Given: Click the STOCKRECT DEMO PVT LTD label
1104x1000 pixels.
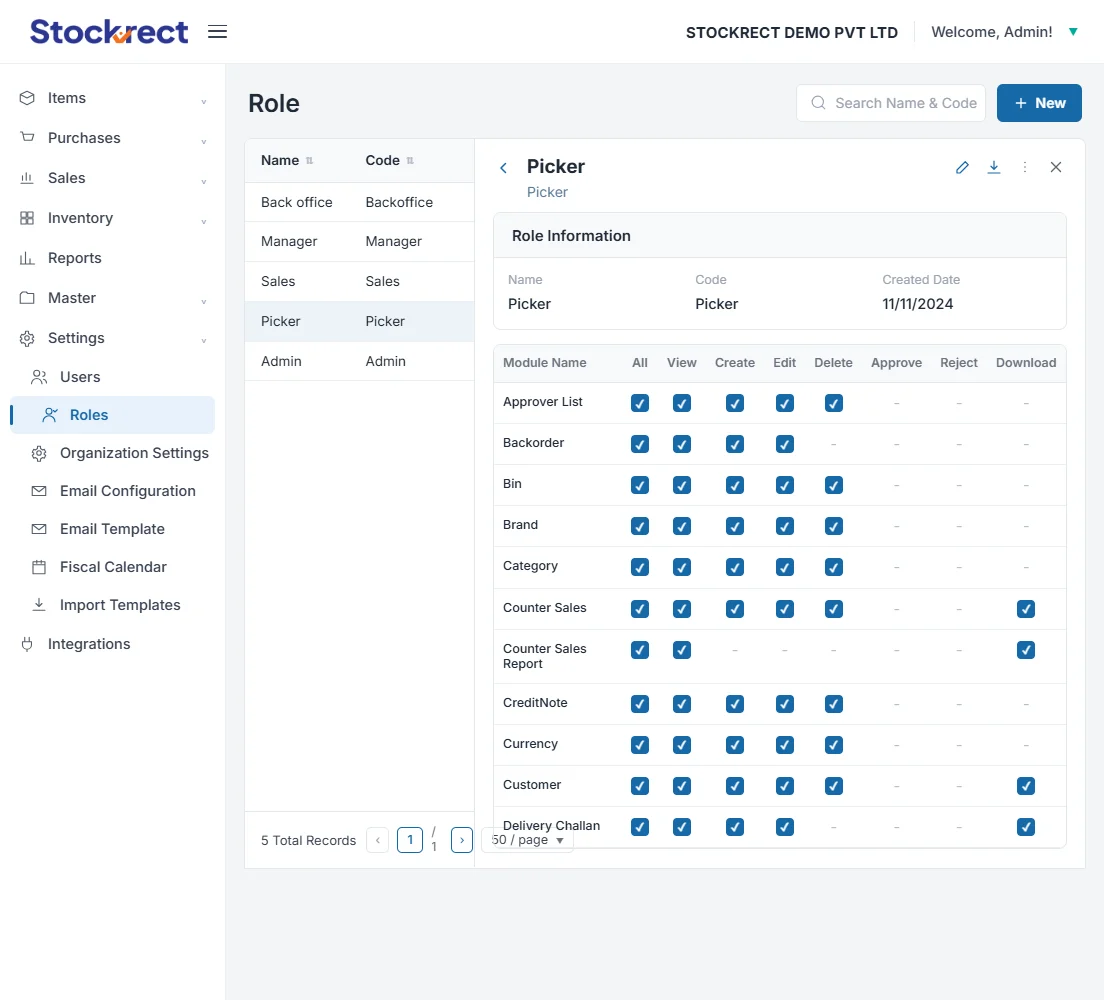Looking at the screenshot, I should point(791,32).
